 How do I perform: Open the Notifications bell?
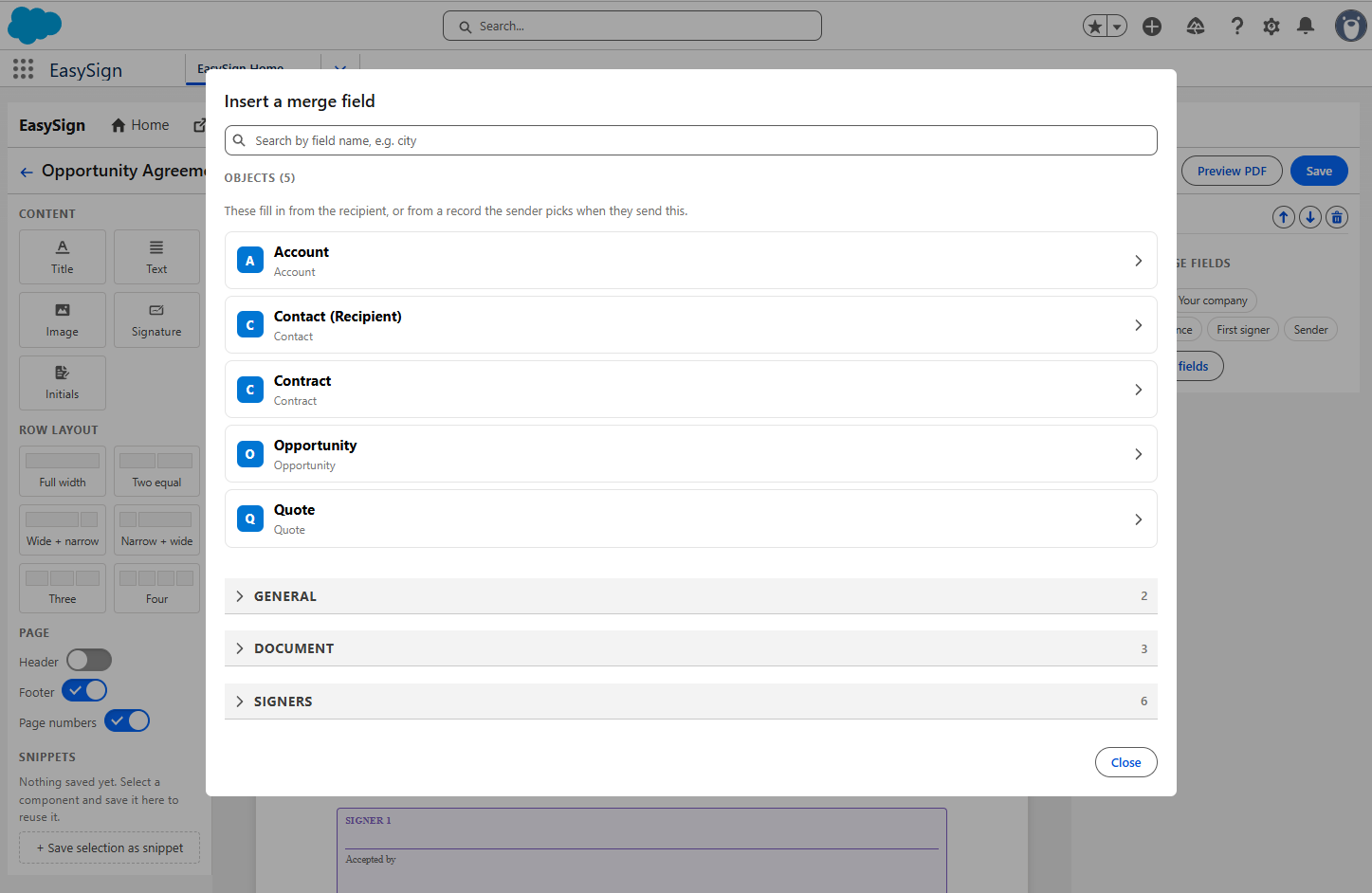tap(1306, 27)
